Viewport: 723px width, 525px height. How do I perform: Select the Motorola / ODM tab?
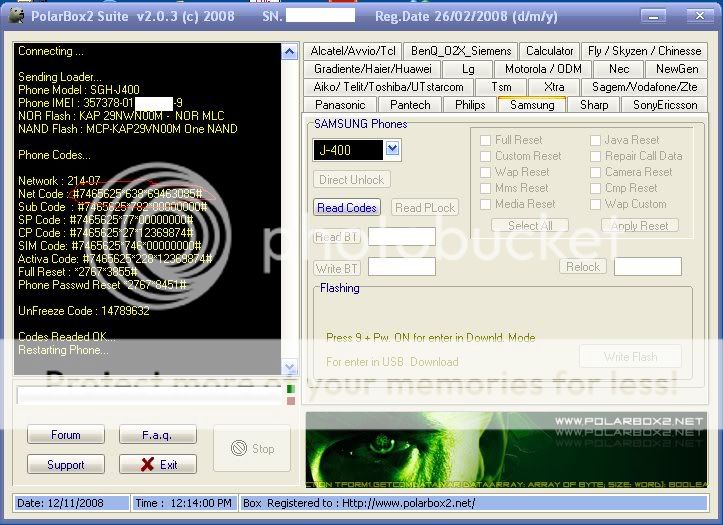(543, 69)
